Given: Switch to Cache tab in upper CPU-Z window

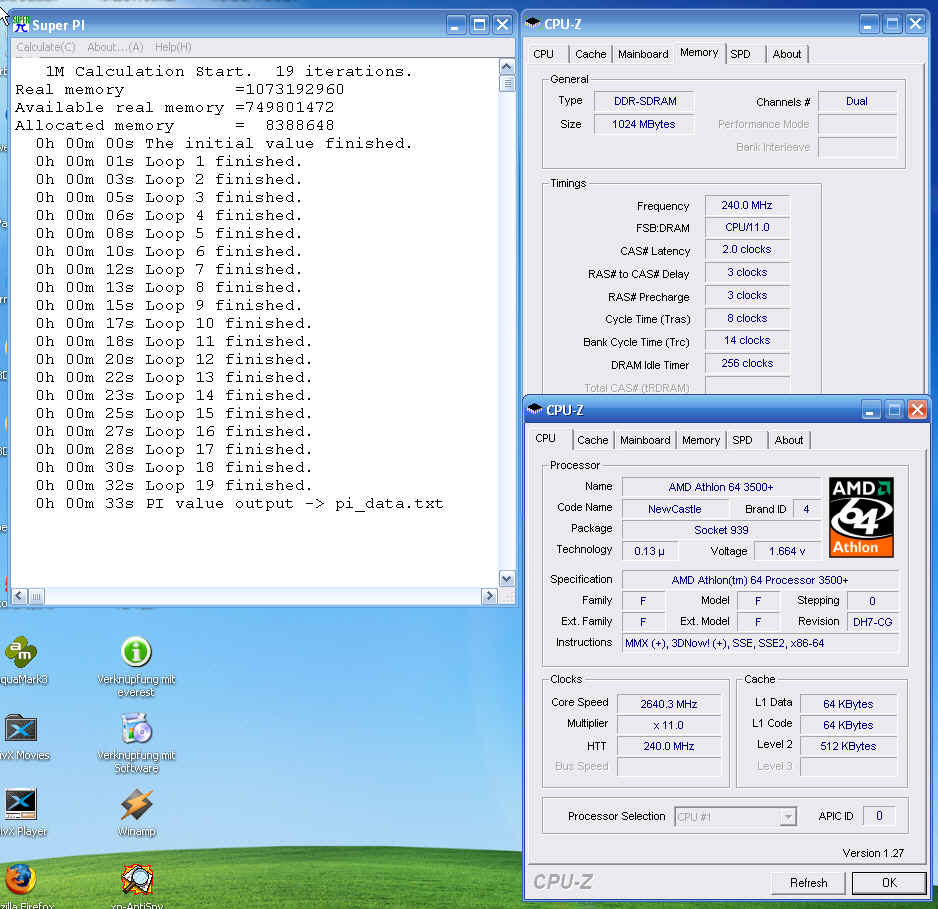Looking at the screenshot, I should pyautogui.click(x=590, y=54).
